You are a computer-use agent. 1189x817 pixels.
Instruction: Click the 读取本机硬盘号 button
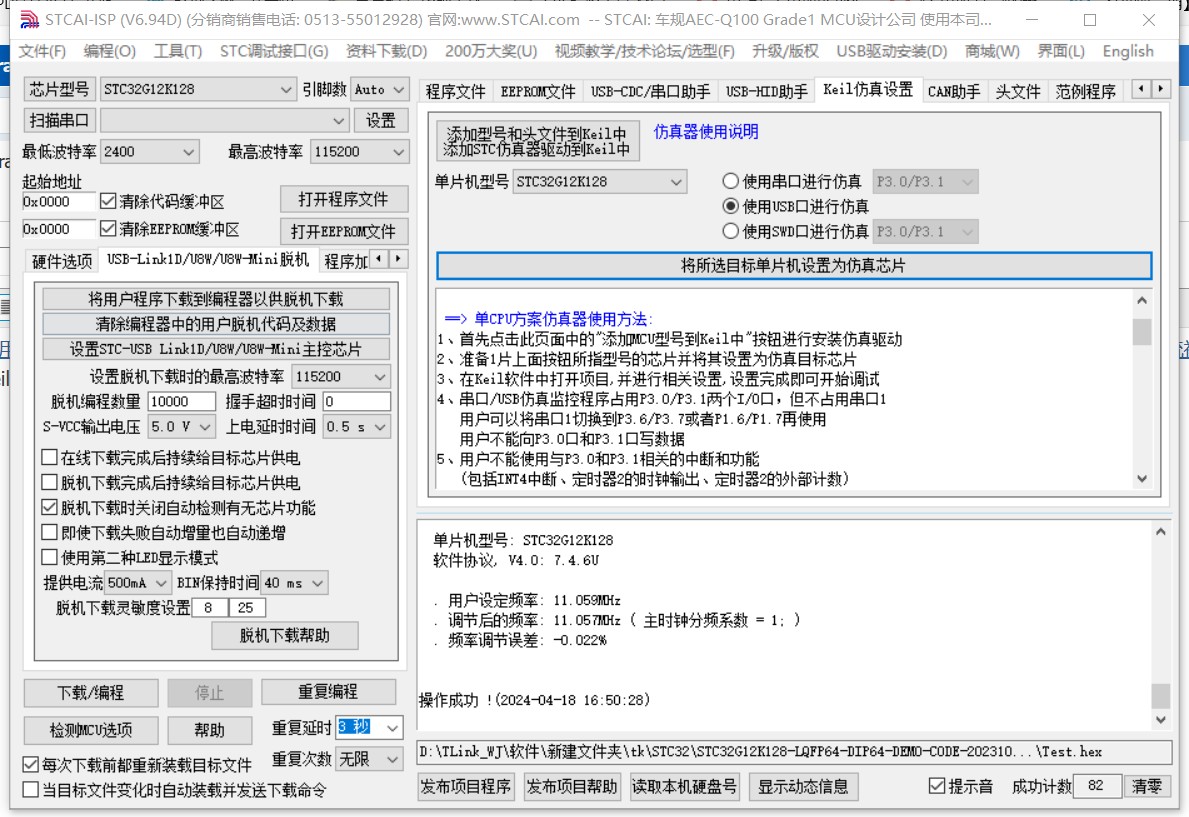(x=684, y=787)
